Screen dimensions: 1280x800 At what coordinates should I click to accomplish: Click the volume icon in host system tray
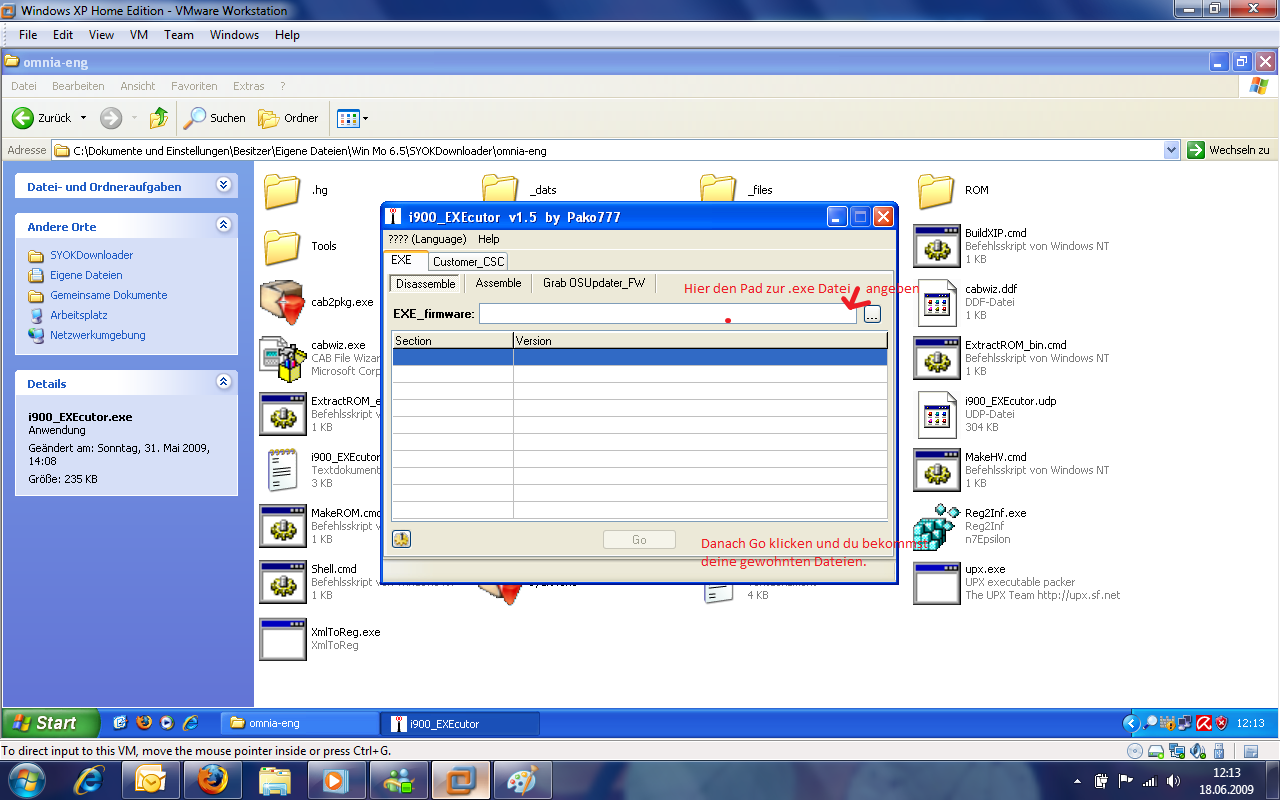coord(1173,781)
